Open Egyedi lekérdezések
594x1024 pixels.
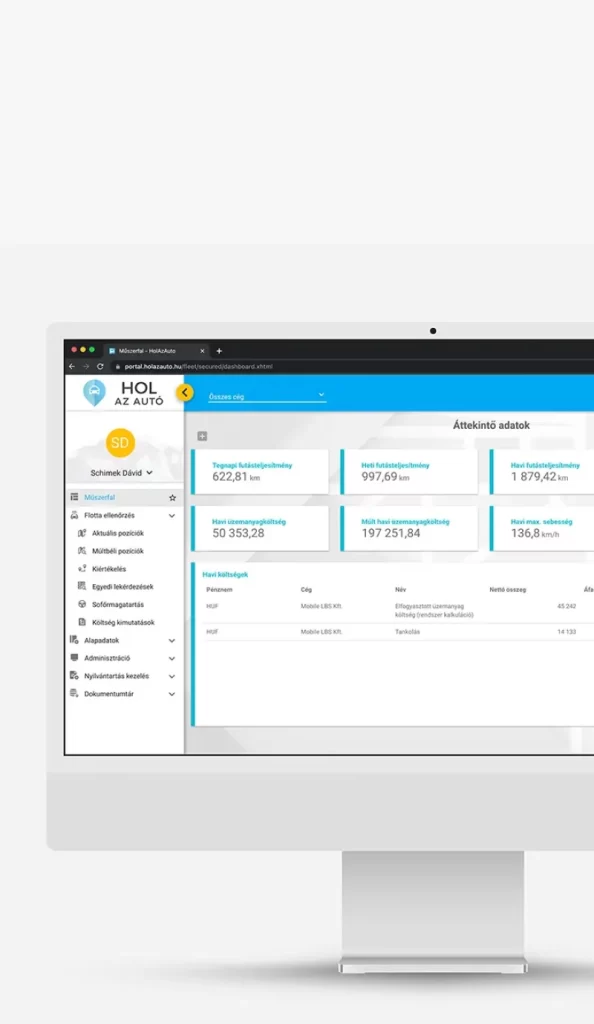pos(123,586)
